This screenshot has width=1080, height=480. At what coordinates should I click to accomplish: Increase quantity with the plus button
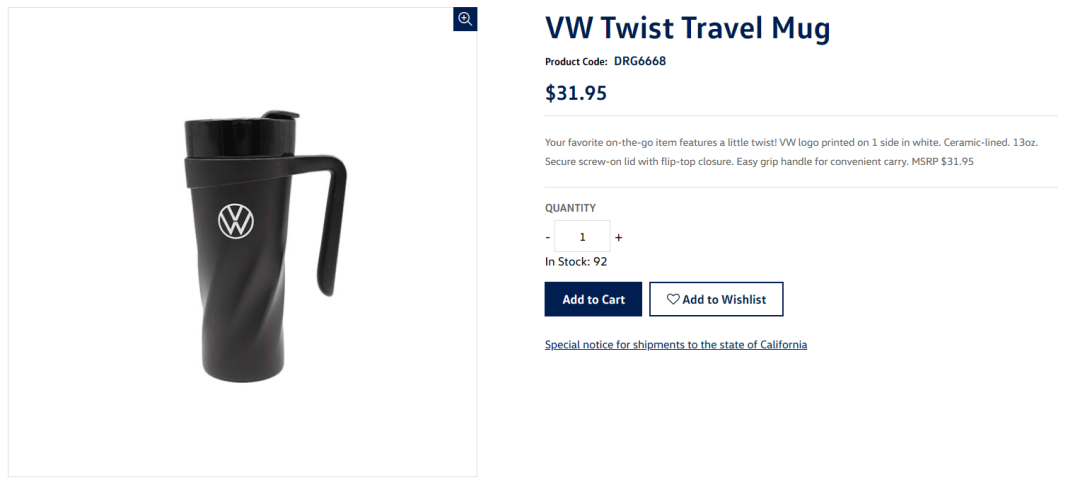click(x=618, y=237)
